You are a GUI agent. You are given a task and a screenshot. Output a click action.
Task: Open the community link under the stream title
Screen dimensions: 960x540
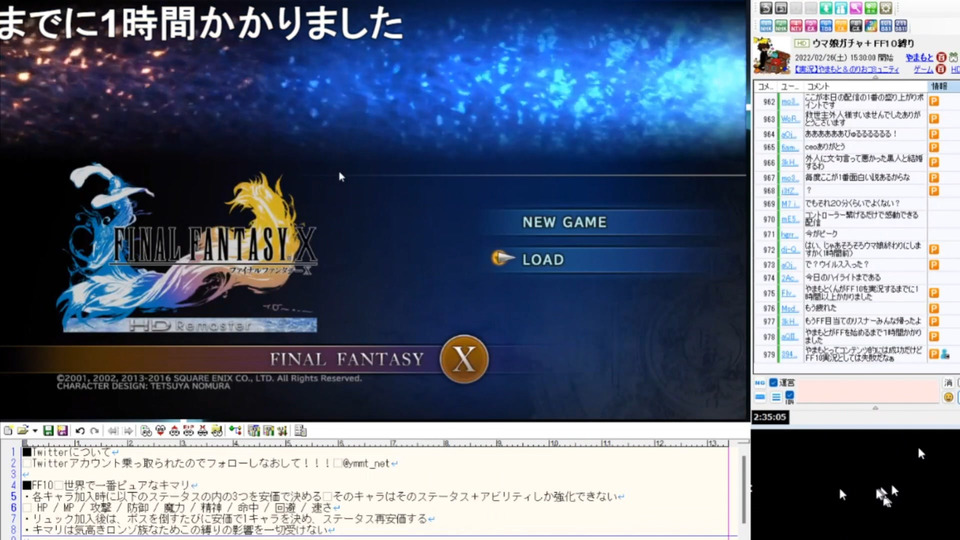(847, 70)
